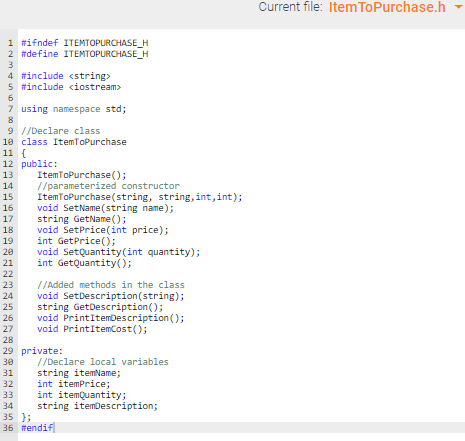
Task: Click the #include <string> line
Action: pyautogui.click(x=66, y=76)
